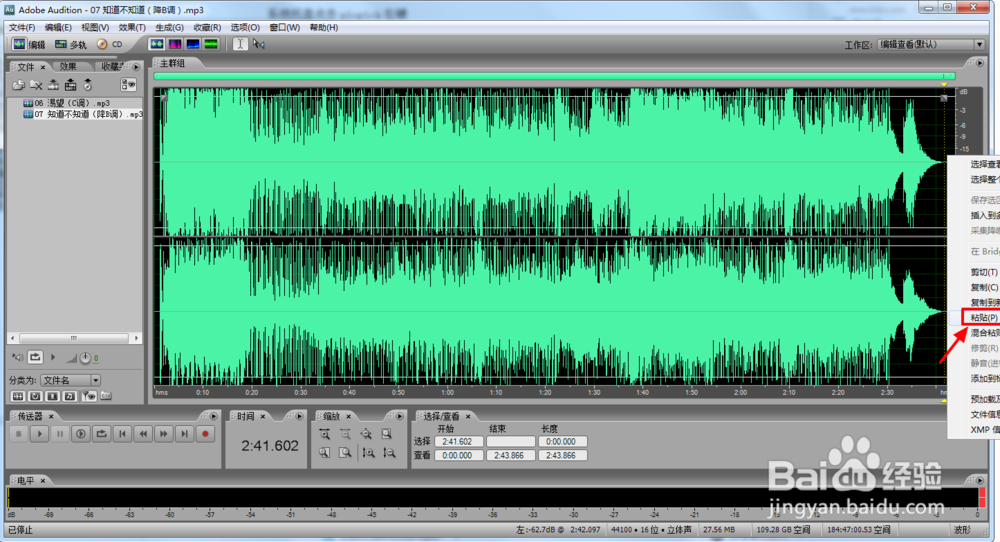The width and height of the screenshot is (1000, 542).
Task: Click Rewind transport button
Action: [143, 434]
